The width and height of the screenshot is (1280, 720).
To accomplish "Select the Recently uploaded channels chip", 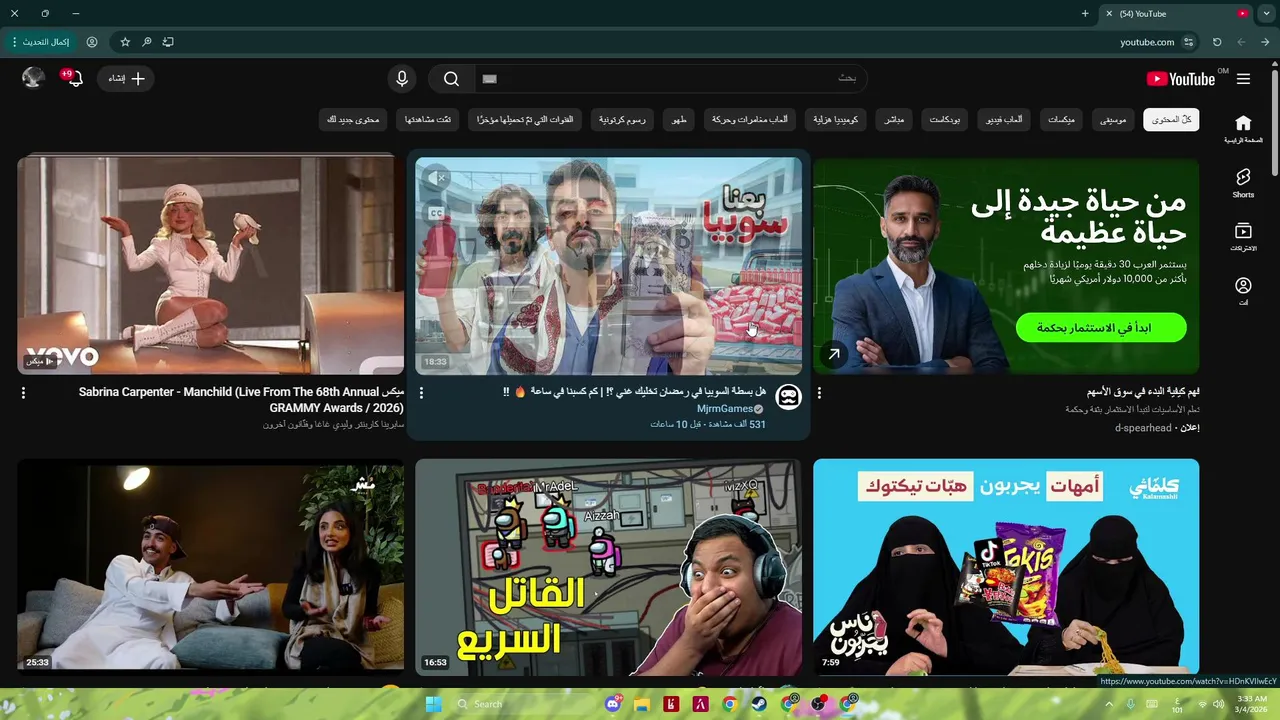I will pyautogui.click(x=525, y=120).
